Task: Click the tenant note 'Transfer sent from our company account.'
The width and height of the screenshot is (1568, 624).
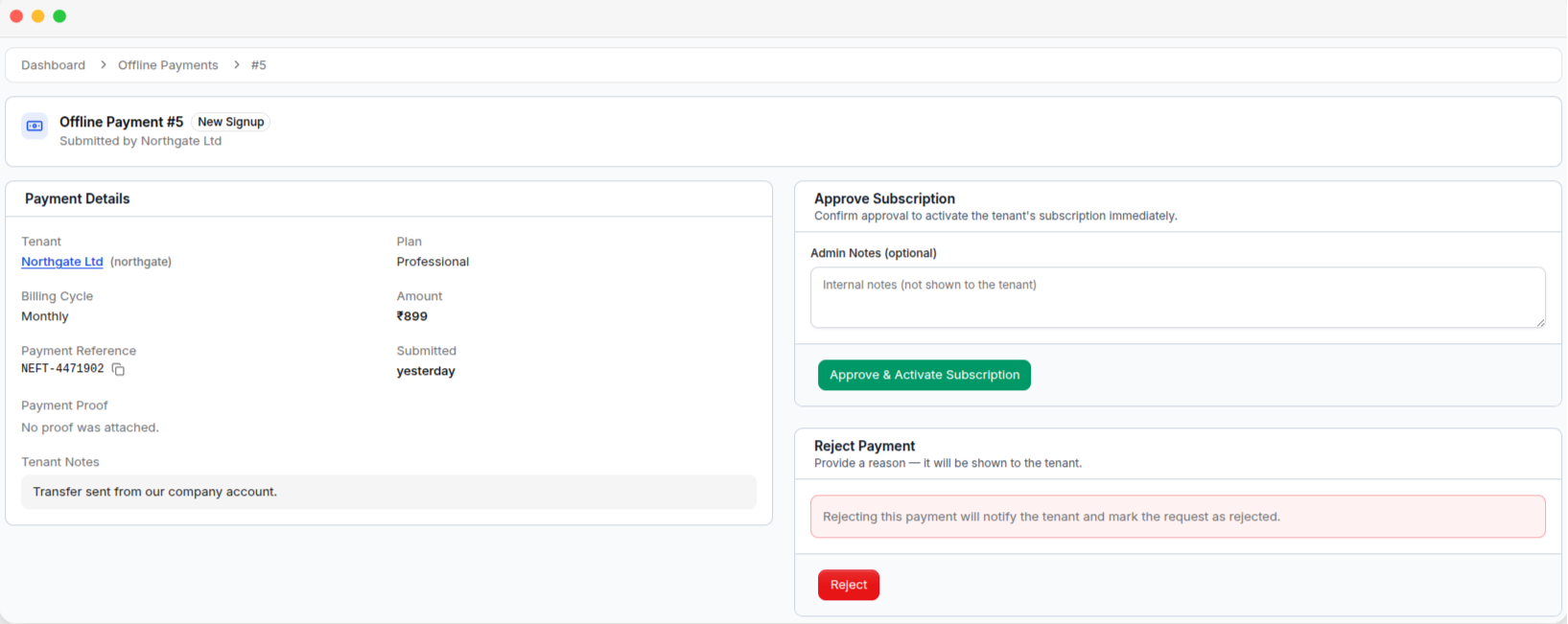Action: tap(389, 492)
